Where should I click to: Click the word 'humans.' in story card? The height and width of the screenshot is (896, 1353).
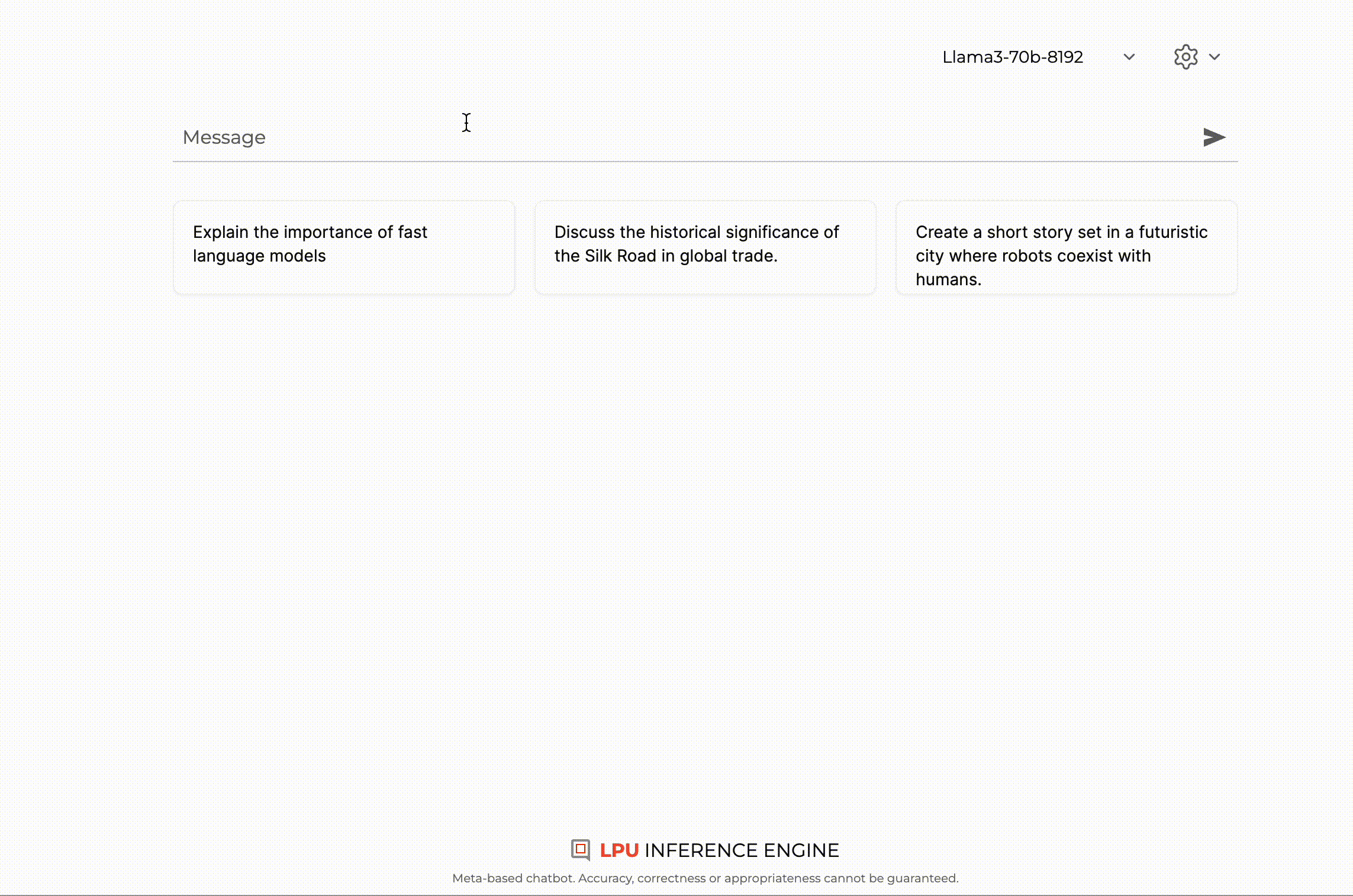click(948, 279)
